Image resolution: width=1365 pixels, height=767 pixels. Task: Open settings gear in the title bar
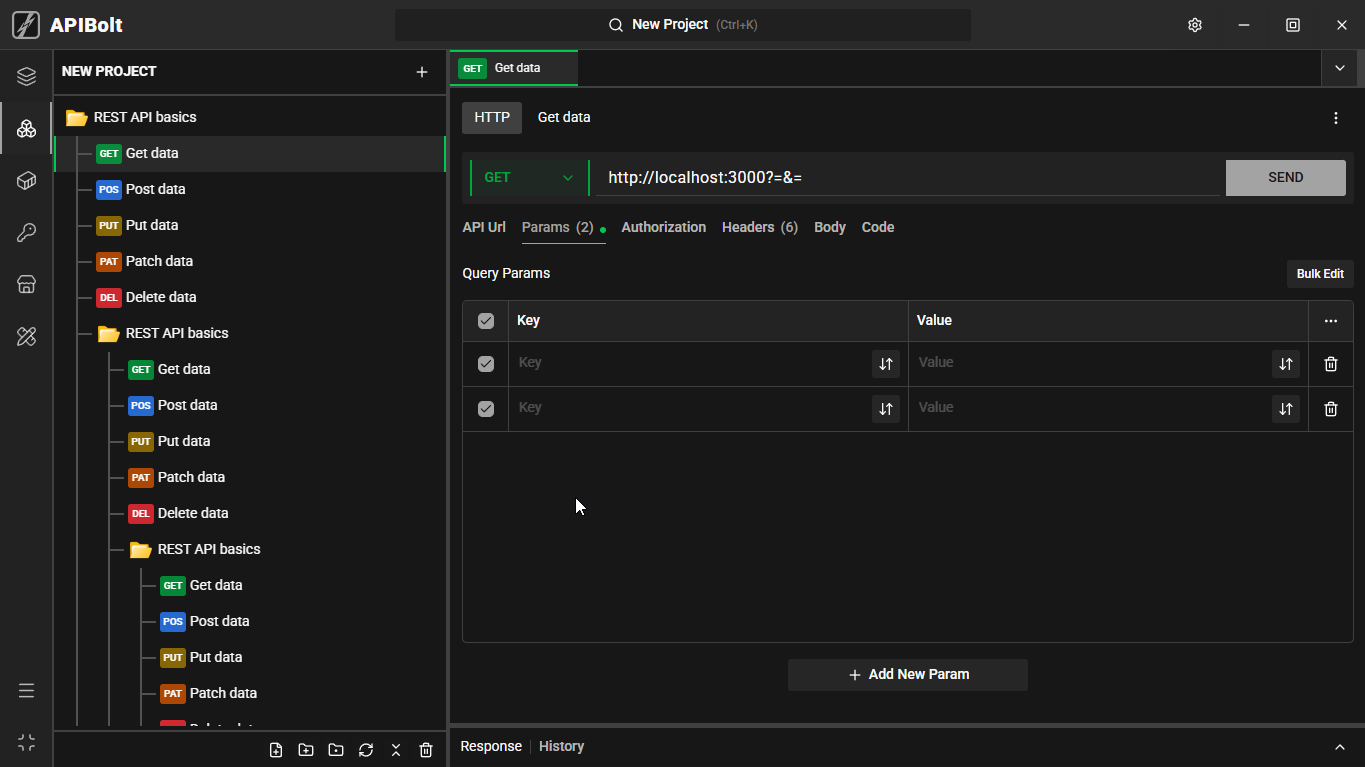1195,25
